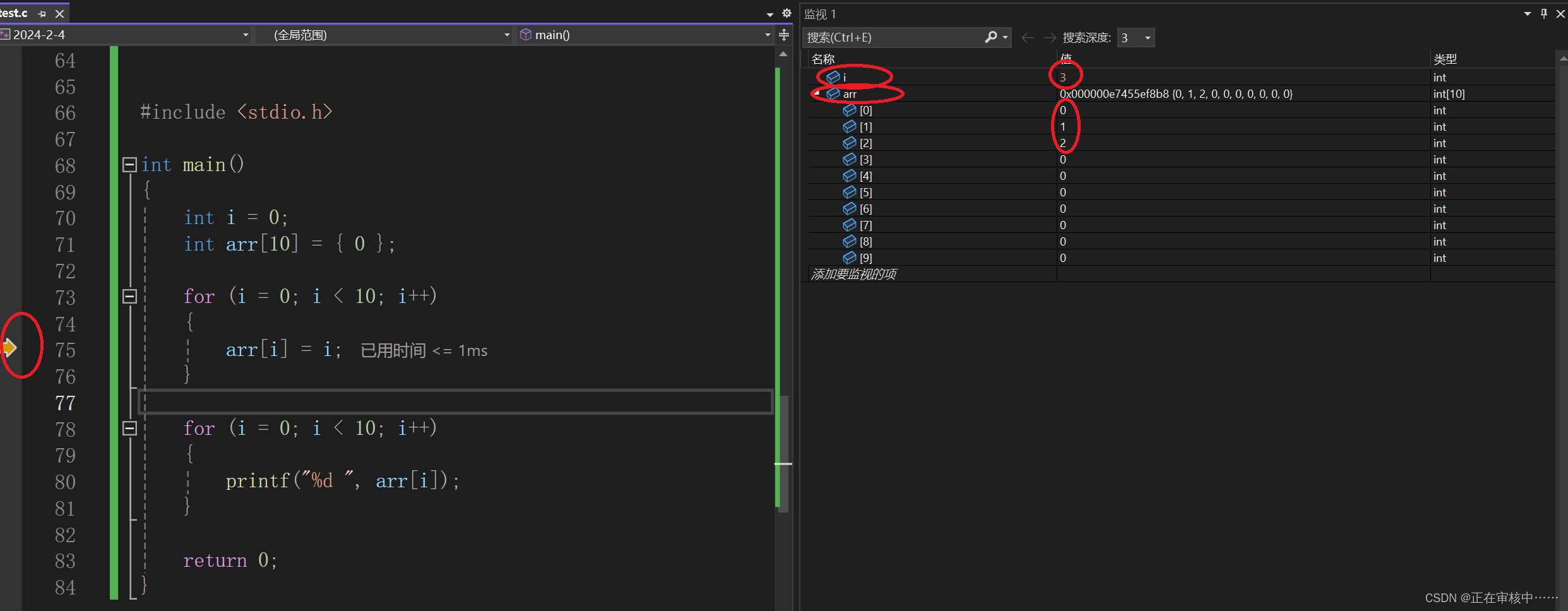Select the [1] element row
This screenshot has width=1568, height=611.
pos(1182,126)
